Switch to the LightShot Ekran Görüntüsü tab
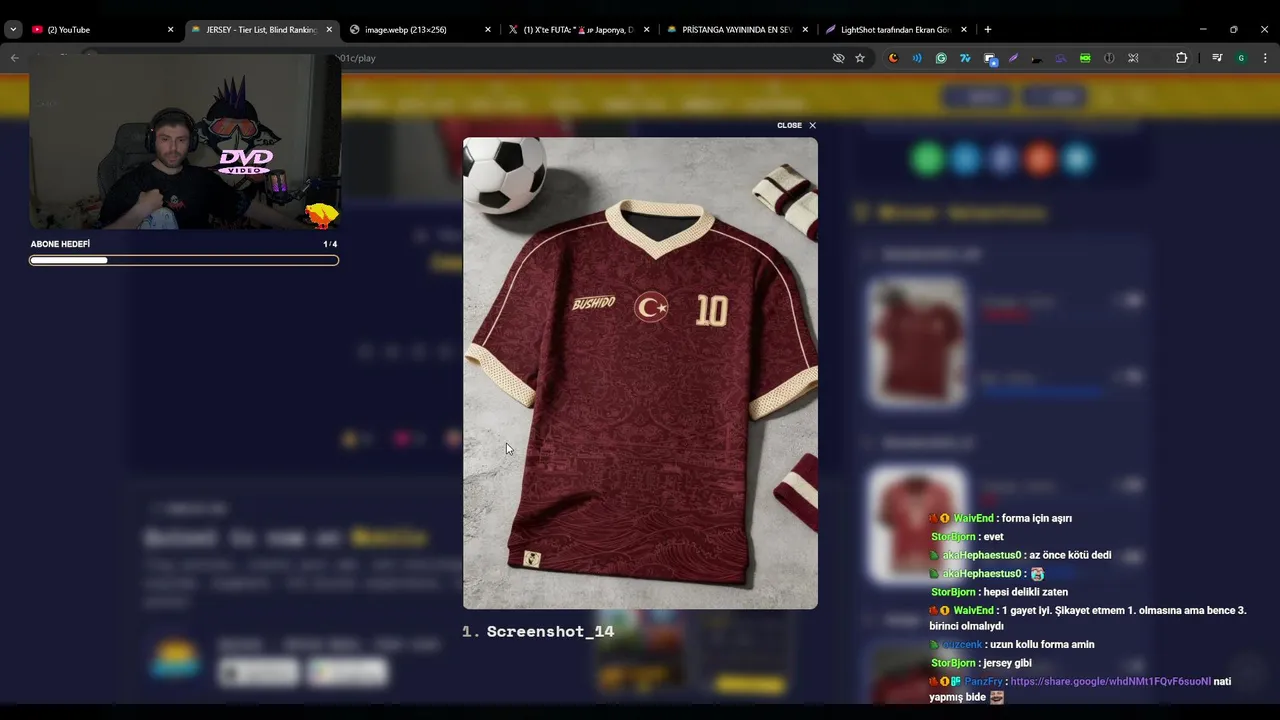Viewport: 1280px width, 720px height. 895,30
